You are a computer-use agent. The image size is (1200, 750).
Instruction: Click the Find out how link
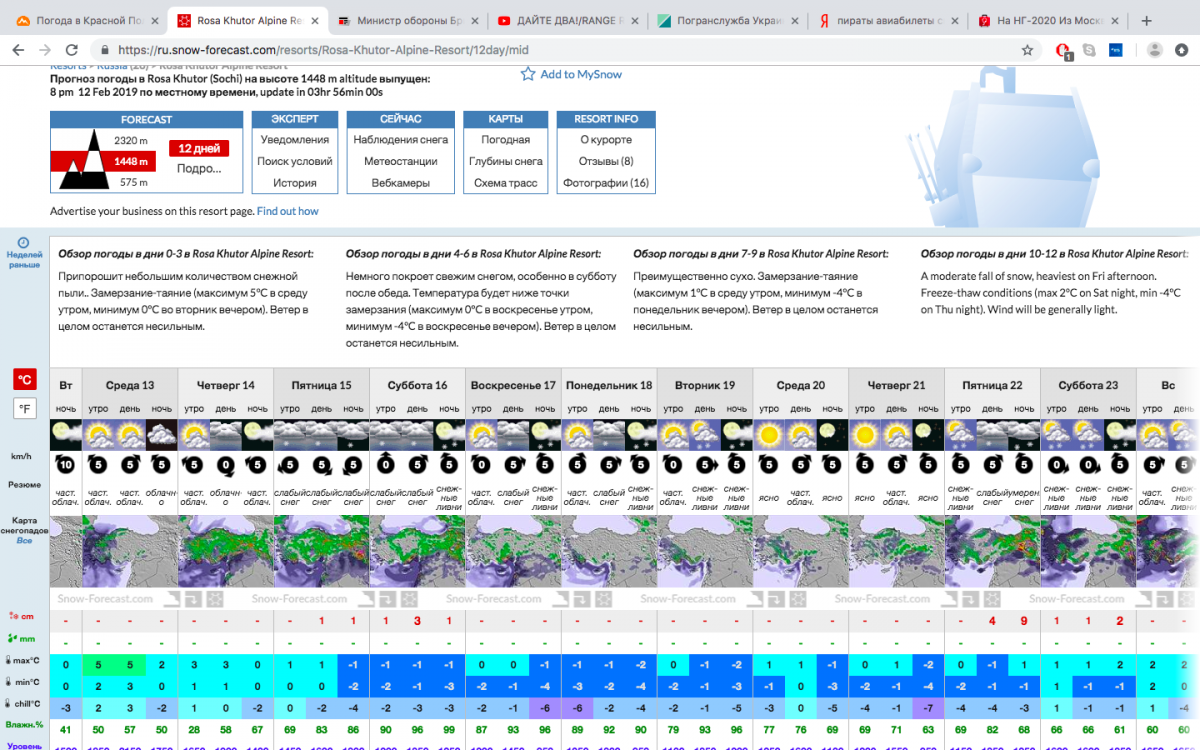288,211
